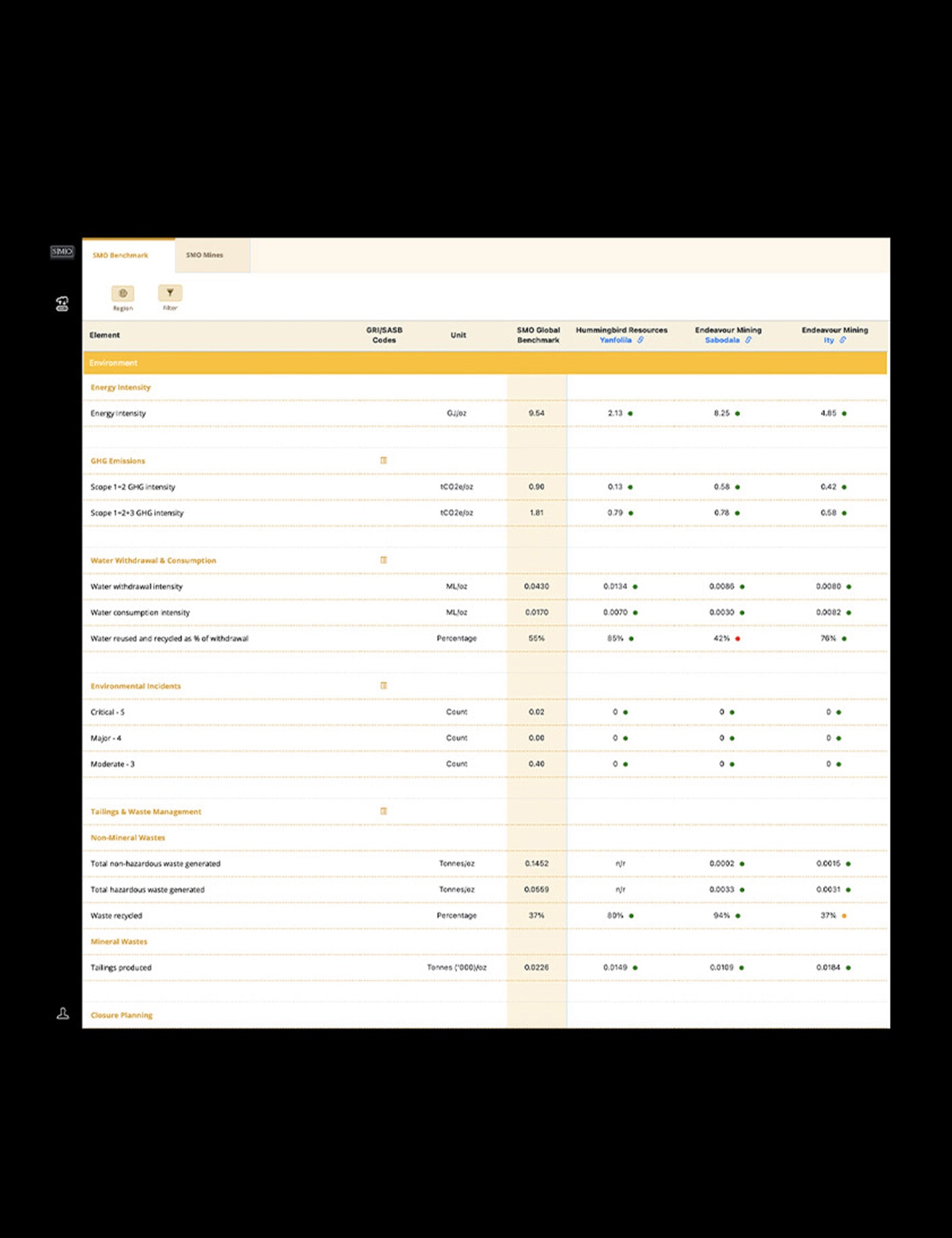This screenshot has height=1238, width=952.
Task: Collapse the Environment section header
Action: click(x=113, y=363)
